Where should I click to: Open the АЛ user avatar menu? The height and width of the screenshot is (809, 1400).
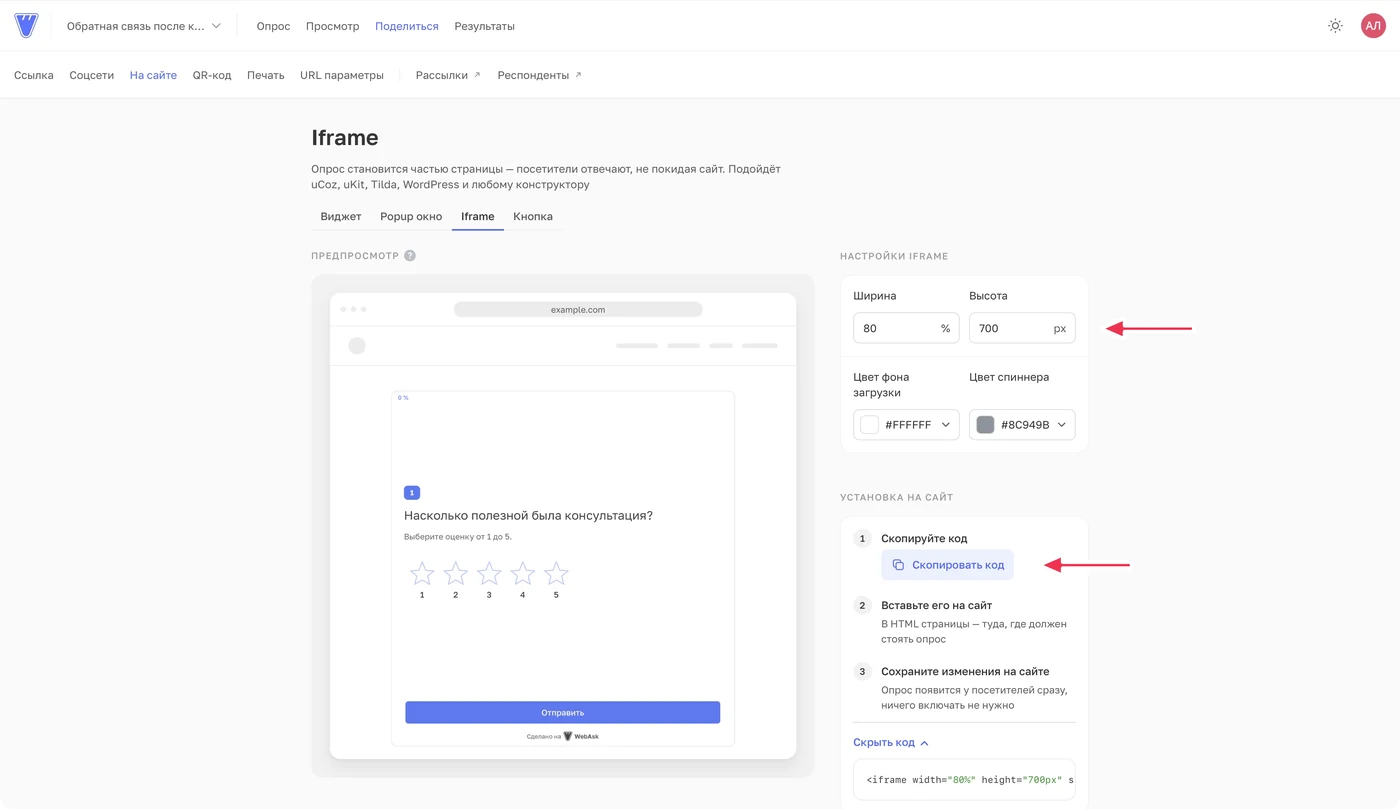click(x=1373, y=26)
